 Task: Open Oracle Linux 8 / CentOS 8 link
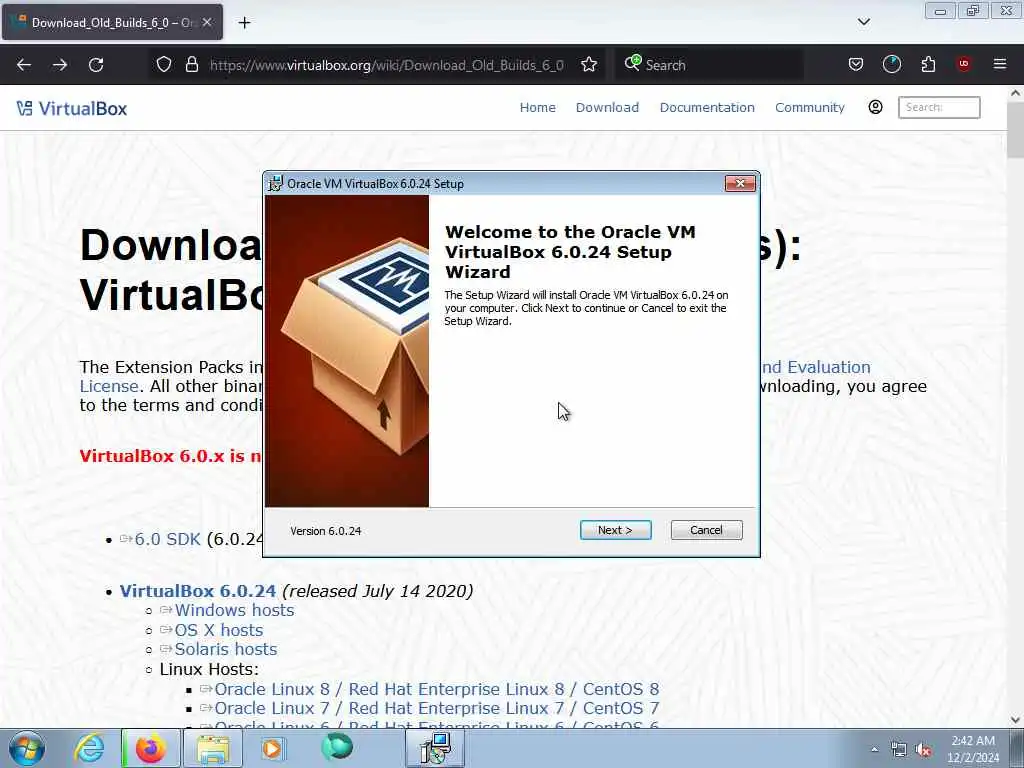tap(437, 690)
